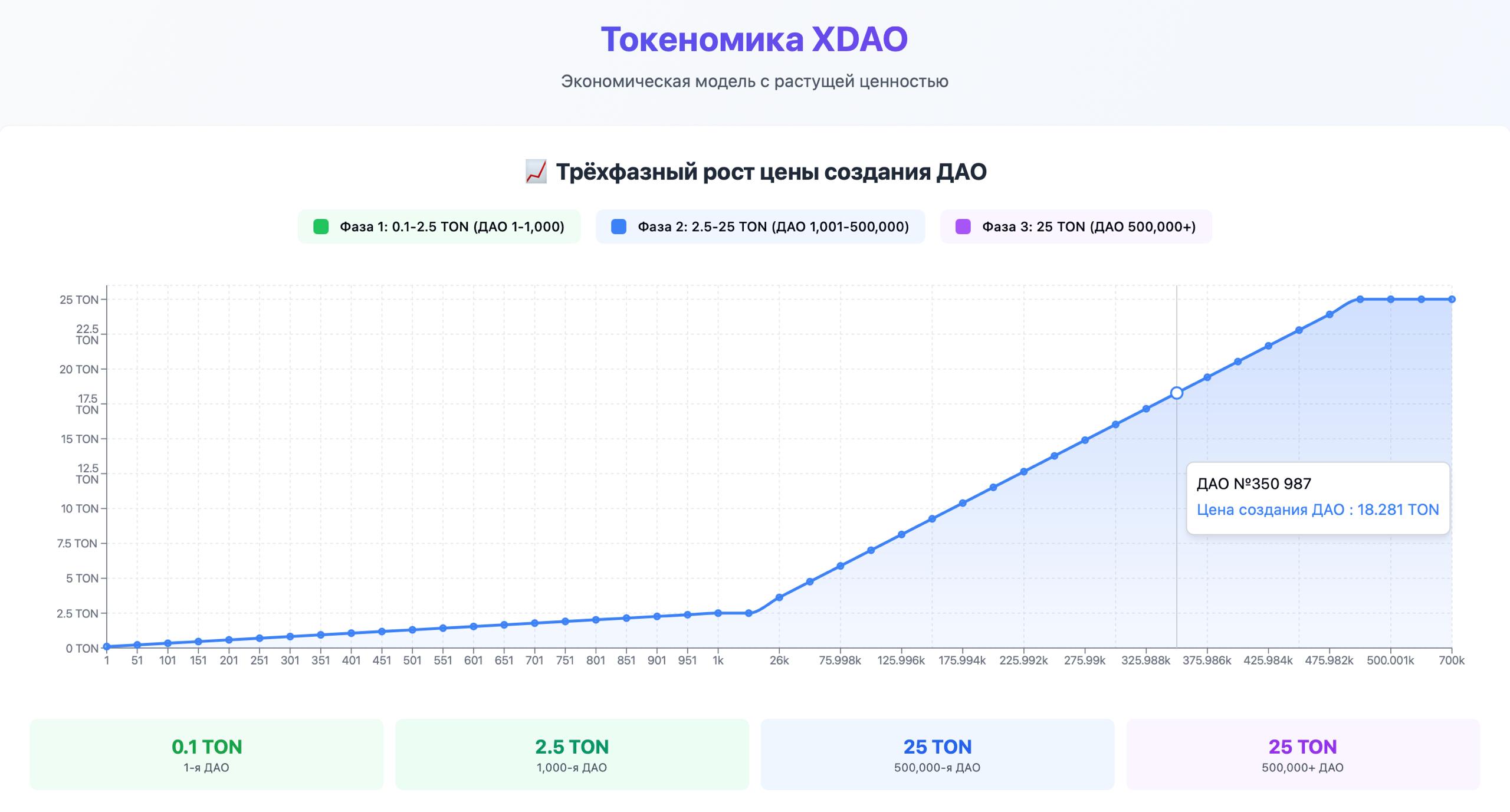Click the blue Phase 2 legend swatch

pyautogui.click(x=619, y=226)
